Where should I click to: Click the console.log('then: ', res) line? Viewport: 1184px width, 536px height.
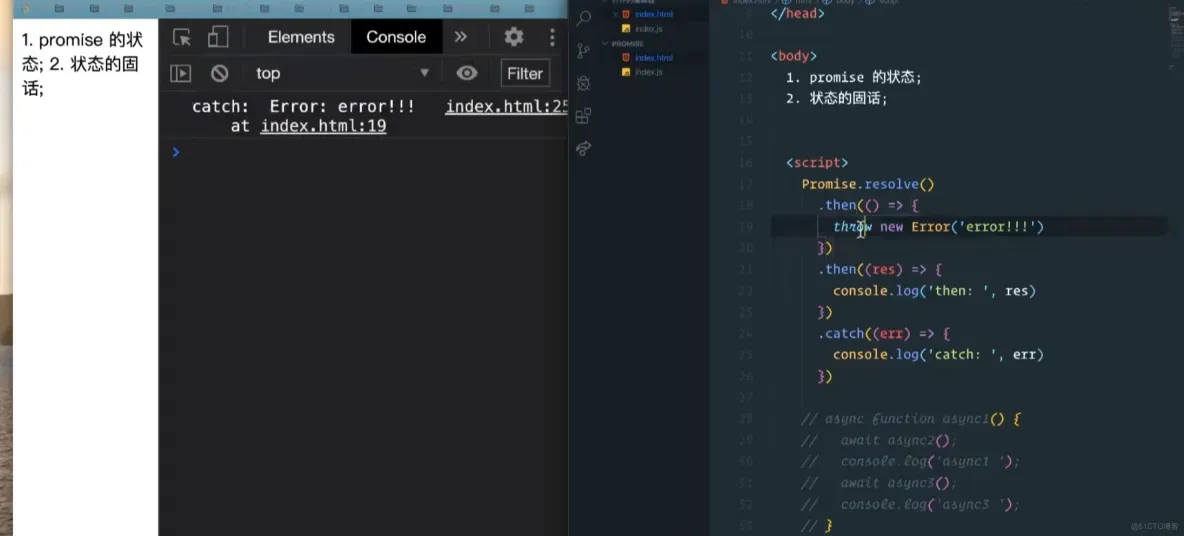click(934, 291)
